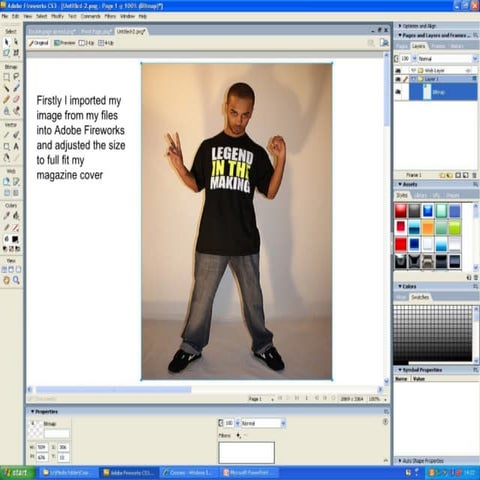Apply the red style in Styles panel
Viewport: 480px width, 480px height.
401,211
